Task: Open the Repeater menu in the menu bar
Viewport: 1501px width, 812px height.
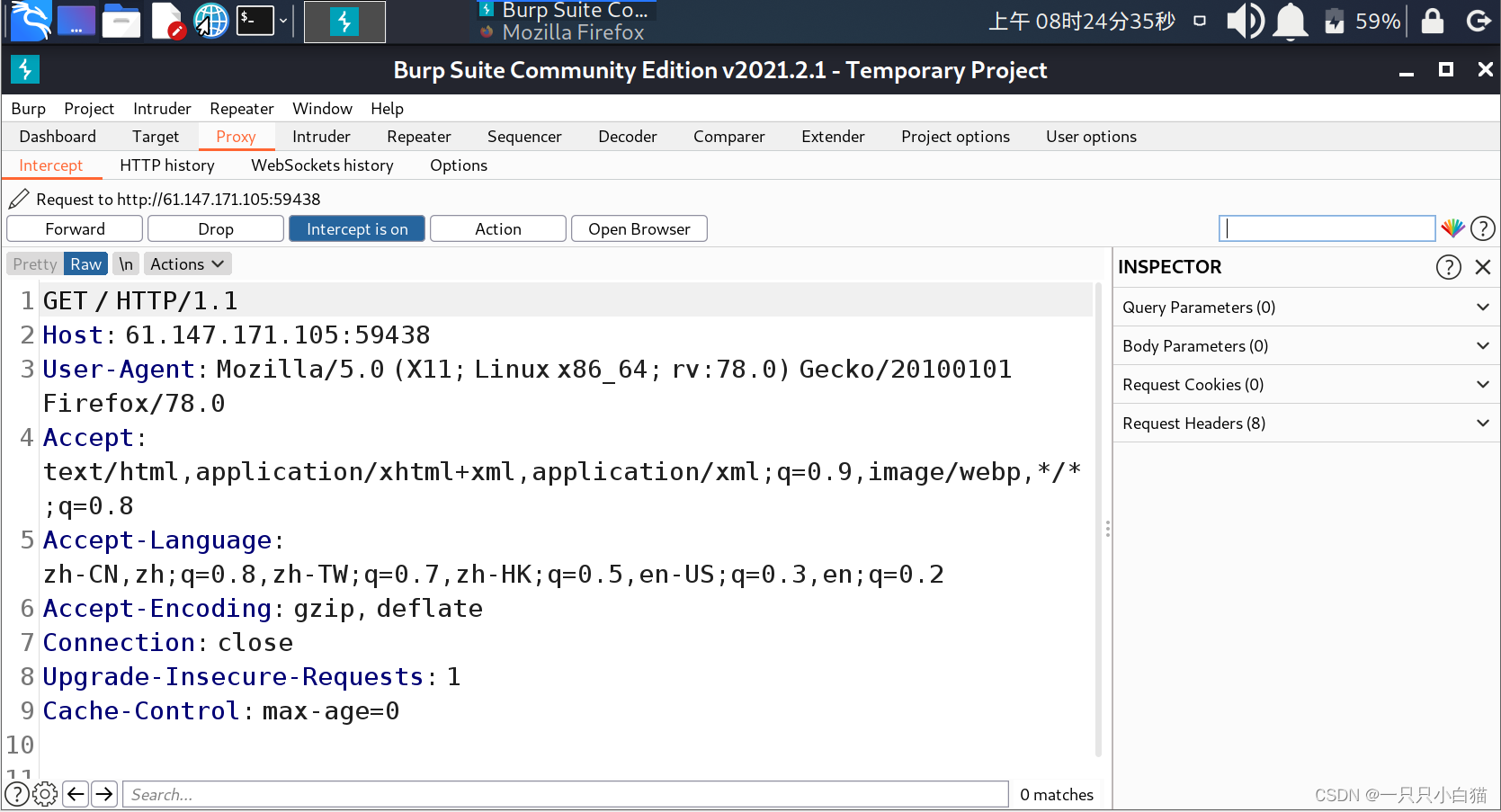Action: [x=242, y=109]
